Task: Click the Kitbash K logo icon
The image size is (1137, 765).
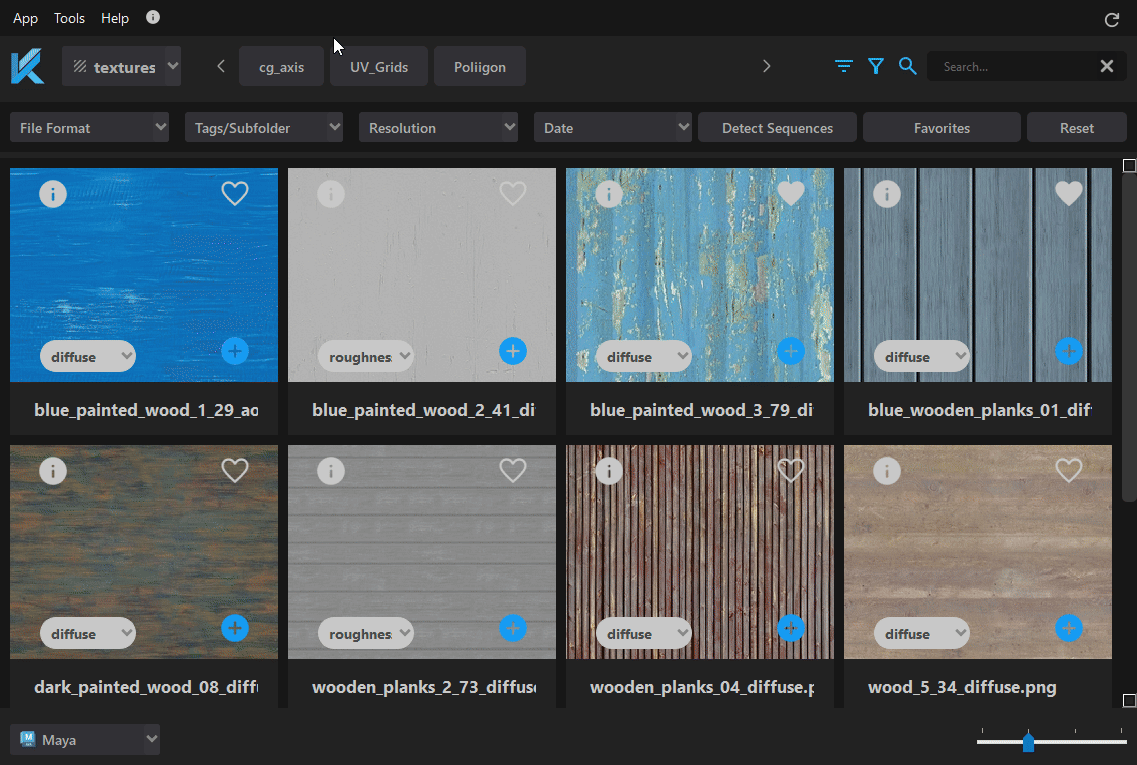Action: coord(28,66)
